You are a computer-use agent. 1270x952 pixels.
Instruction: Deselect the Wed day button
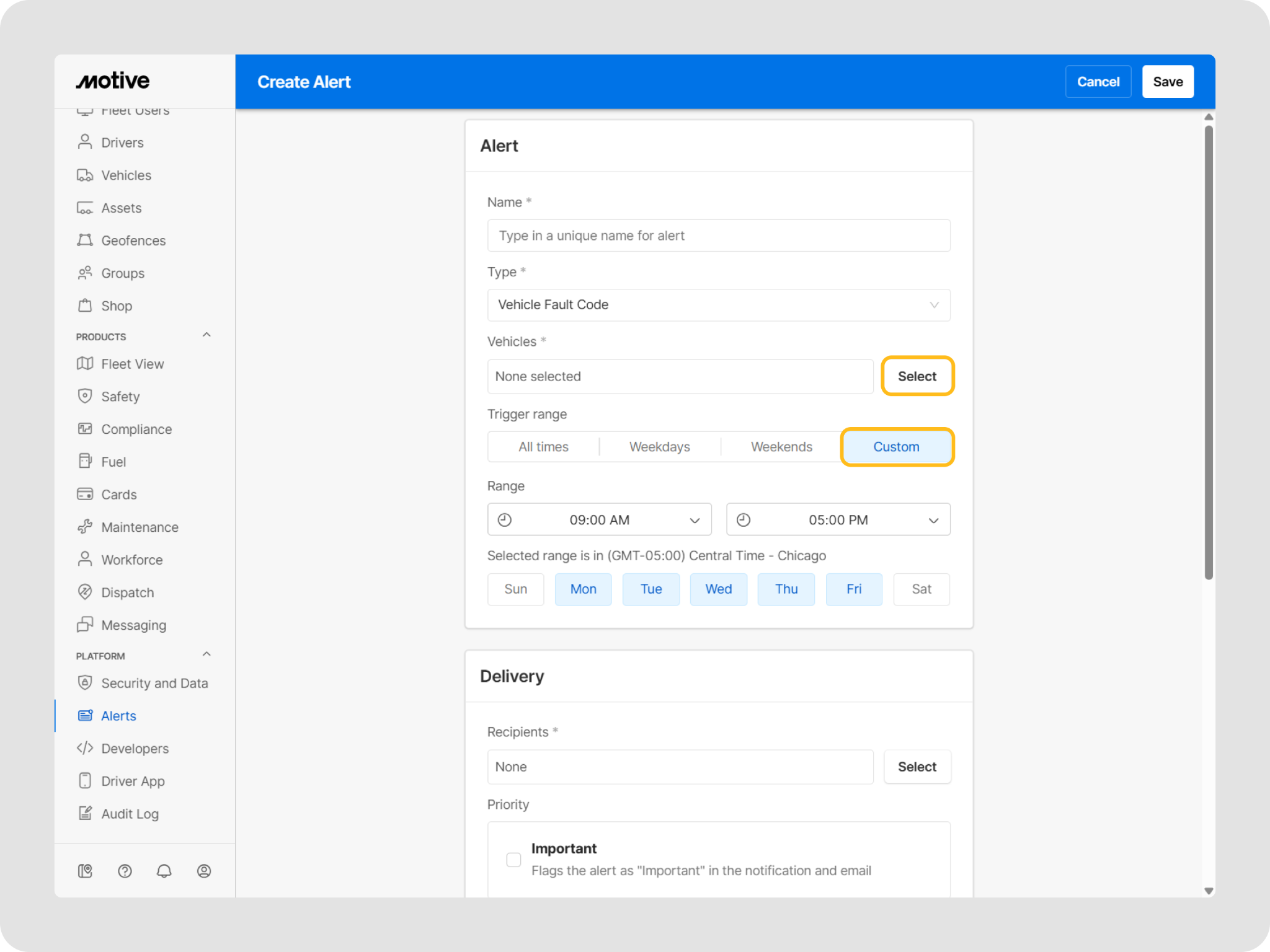click(x=718, y=589)
